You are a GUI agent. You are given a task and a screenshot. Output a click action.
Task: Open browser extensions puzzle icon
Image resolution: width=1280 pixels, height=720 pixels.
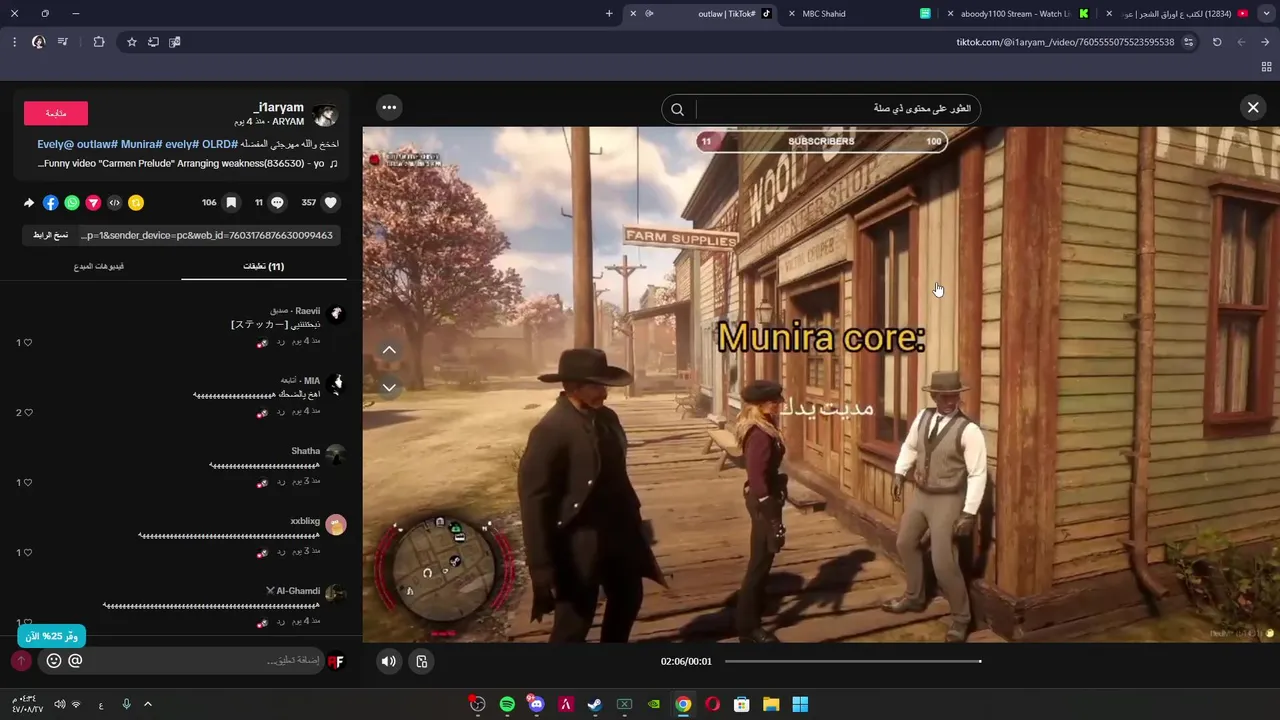click(98, 42)
